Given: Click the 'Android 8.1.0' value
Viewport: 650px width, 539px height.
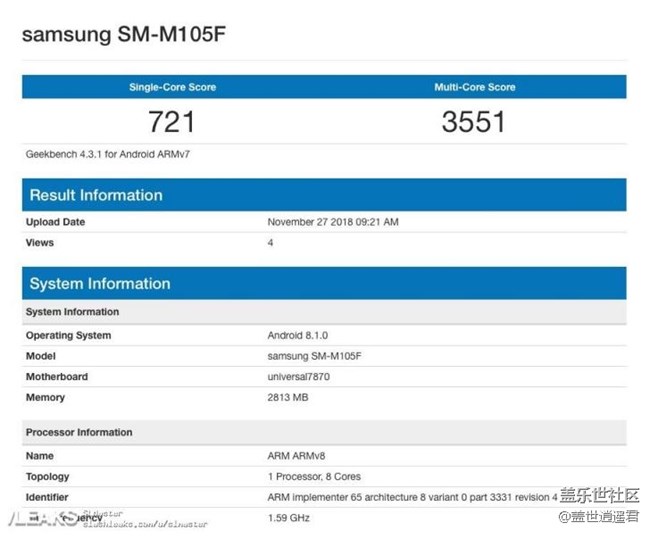Looking at the screenshot, I should point(298,335).
